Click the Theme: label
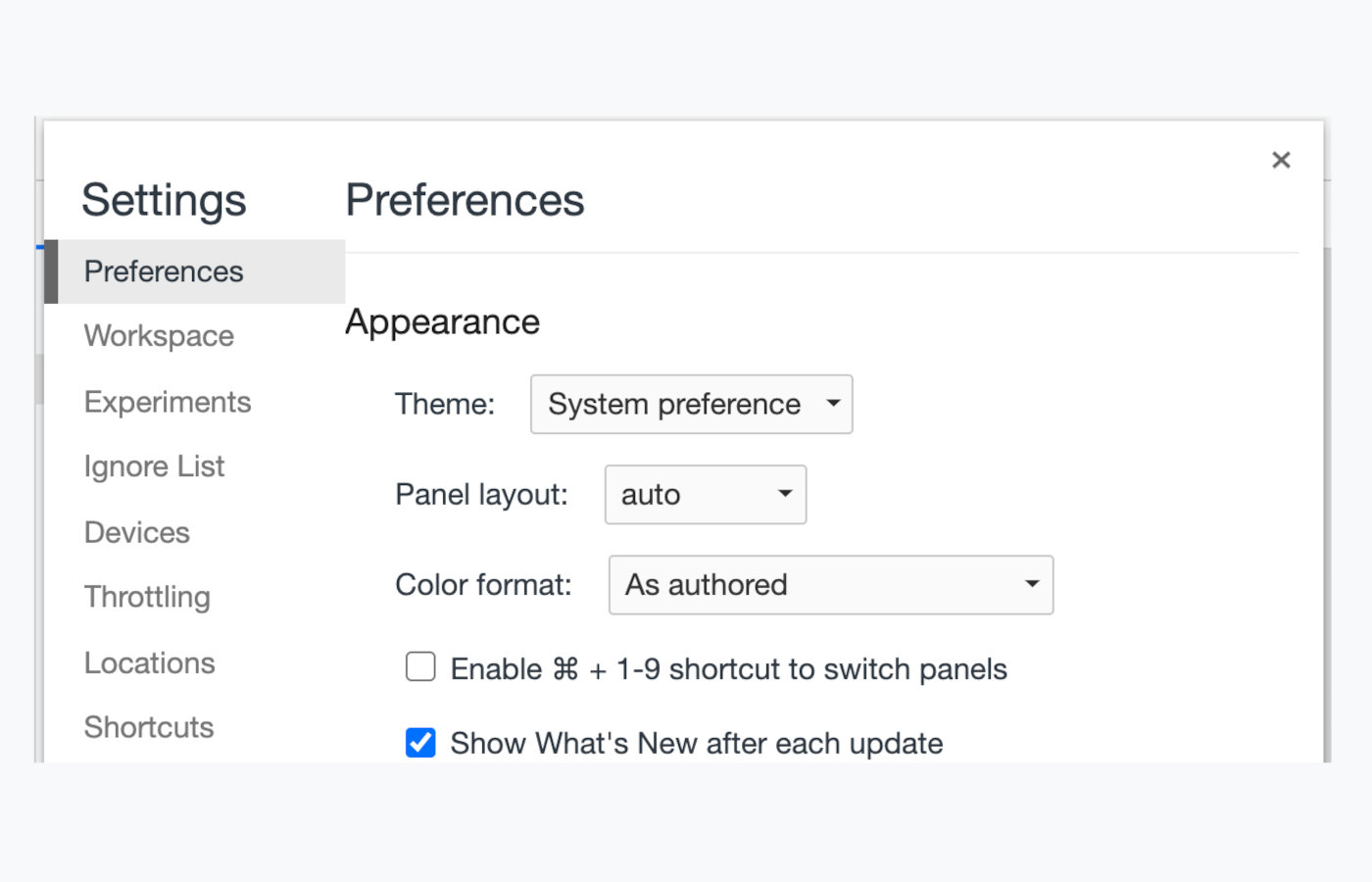 tap(445, 404)
